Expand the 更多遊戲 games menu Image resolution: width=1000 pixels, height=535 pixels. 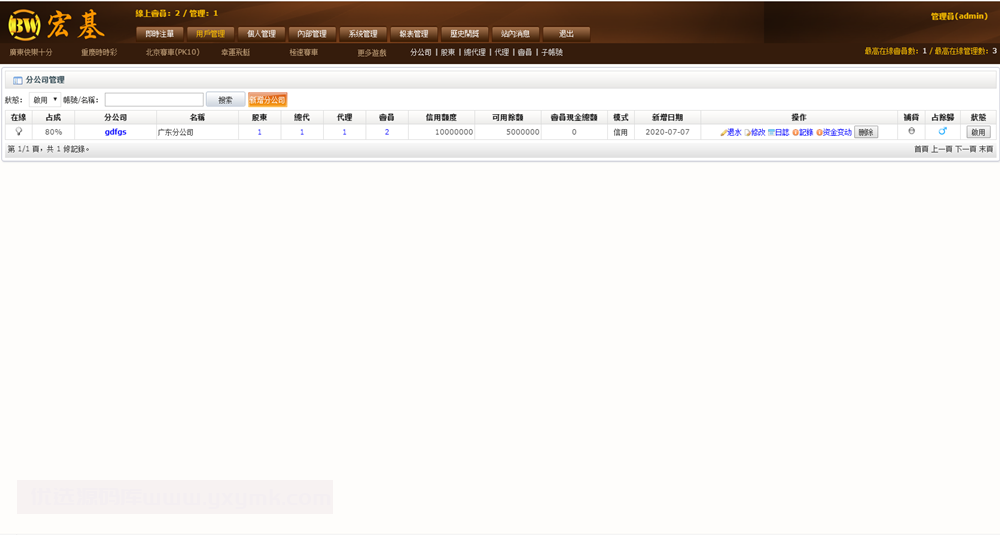(372, 52)
